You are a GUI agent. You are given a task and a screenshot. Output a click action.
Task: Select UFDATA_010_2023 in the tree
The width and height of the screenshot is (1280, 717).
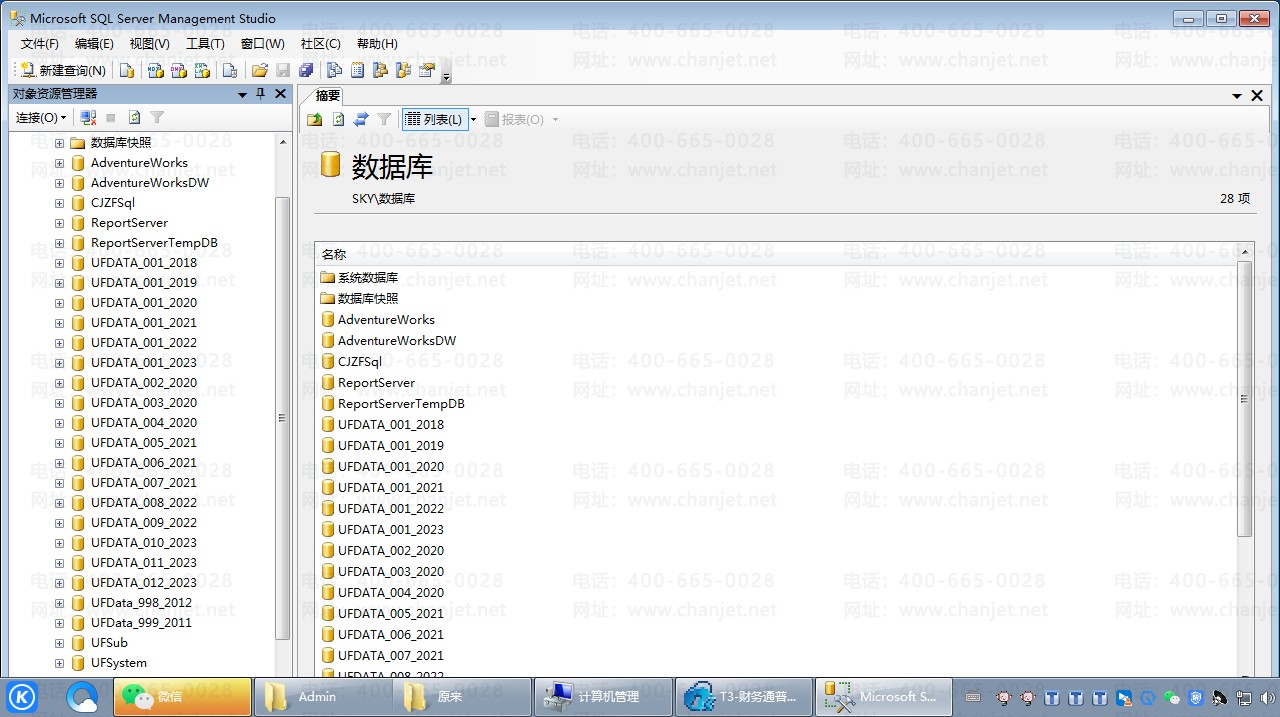coord(144,543)
